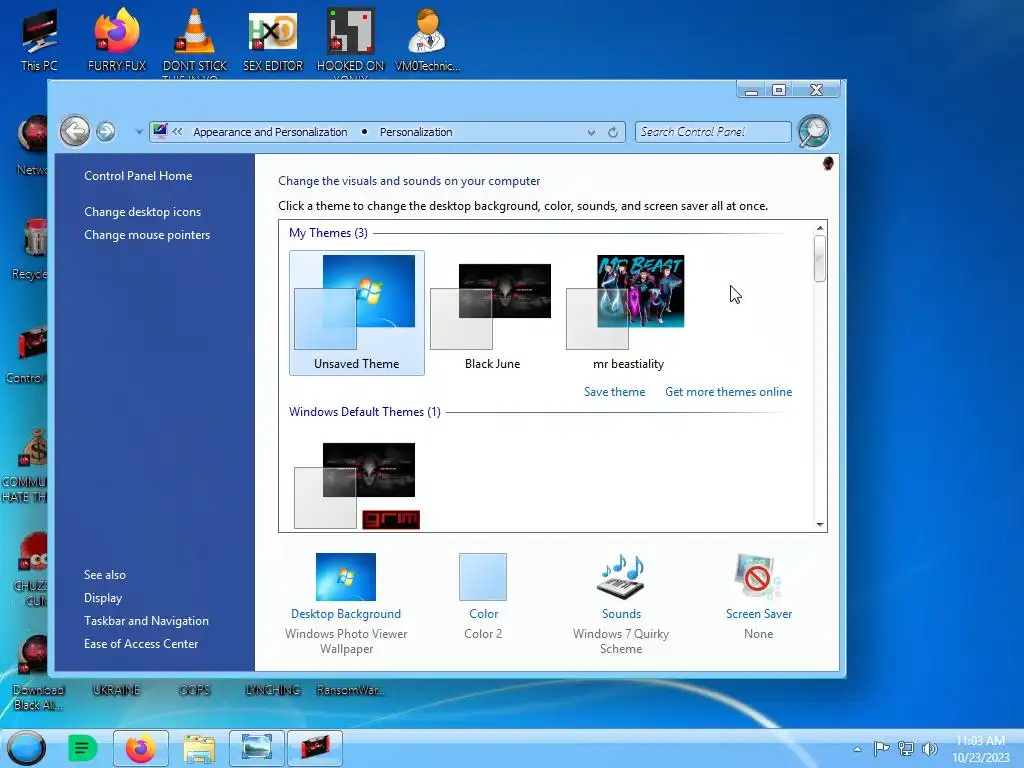
Task: Open the UKRAINE desktop shortcut
Action: 116,690
